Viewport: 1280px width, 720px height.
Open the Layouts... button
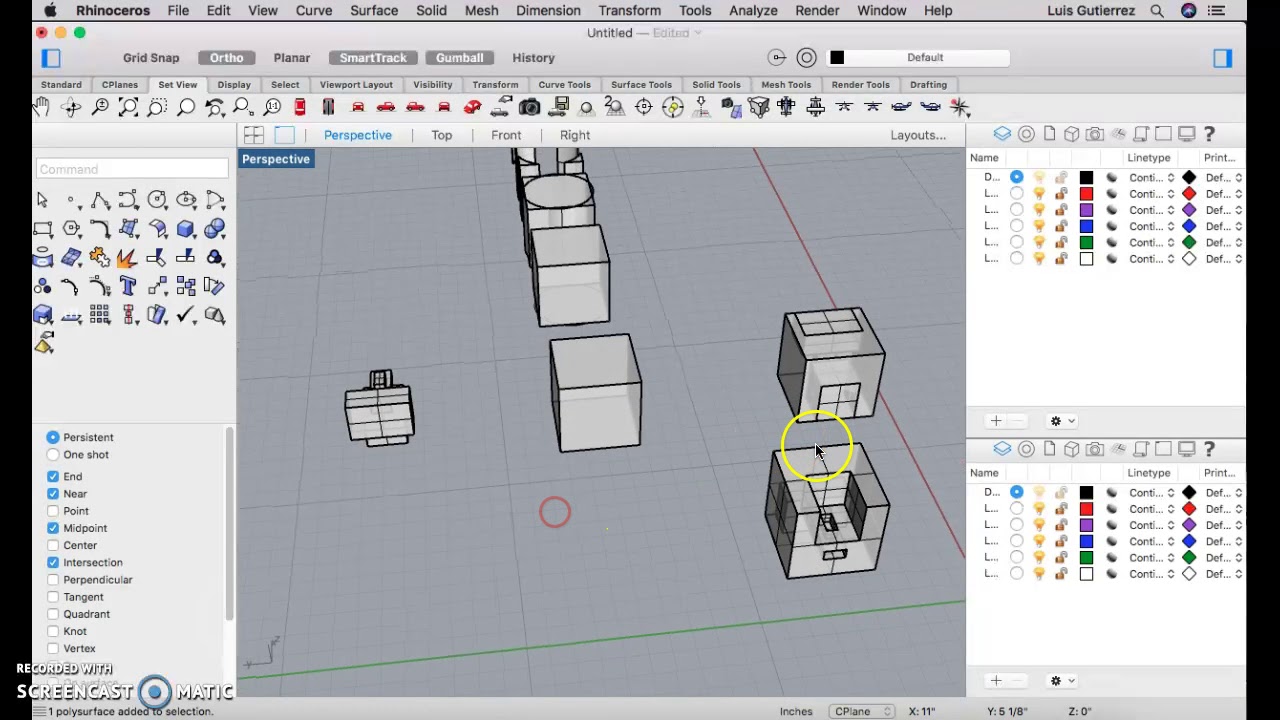pyautogui.click(x=918, y=135)
